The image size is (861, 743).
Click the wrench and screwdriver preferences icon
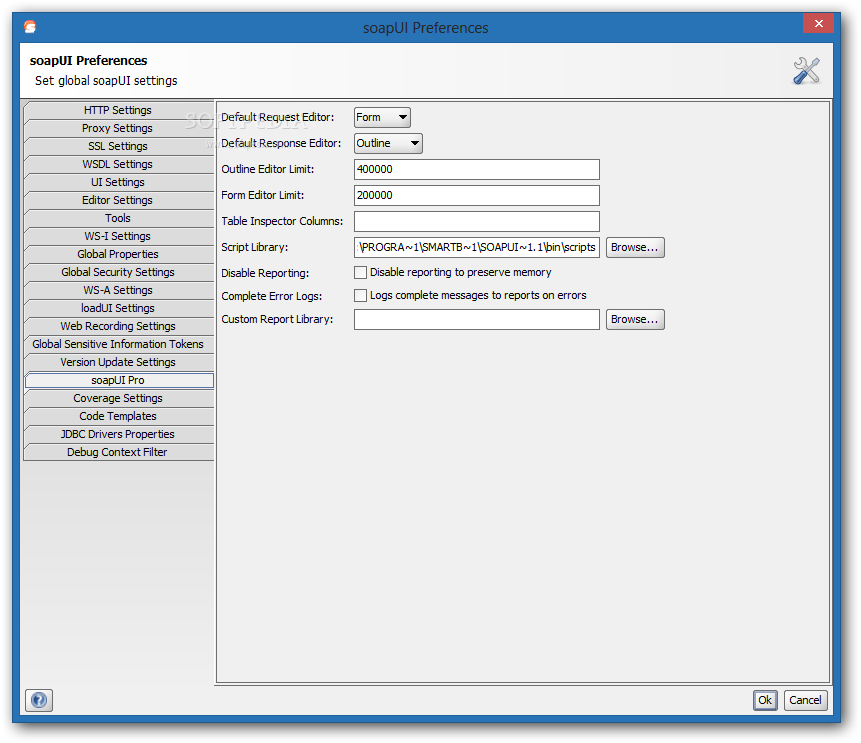tap(806, 71)
